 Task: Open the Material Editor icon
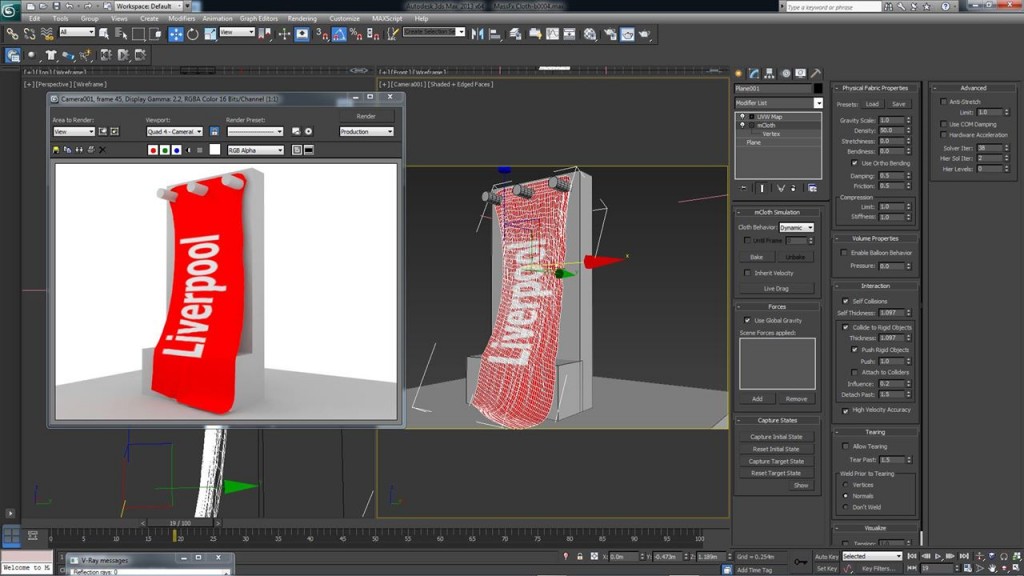[590, 34]
